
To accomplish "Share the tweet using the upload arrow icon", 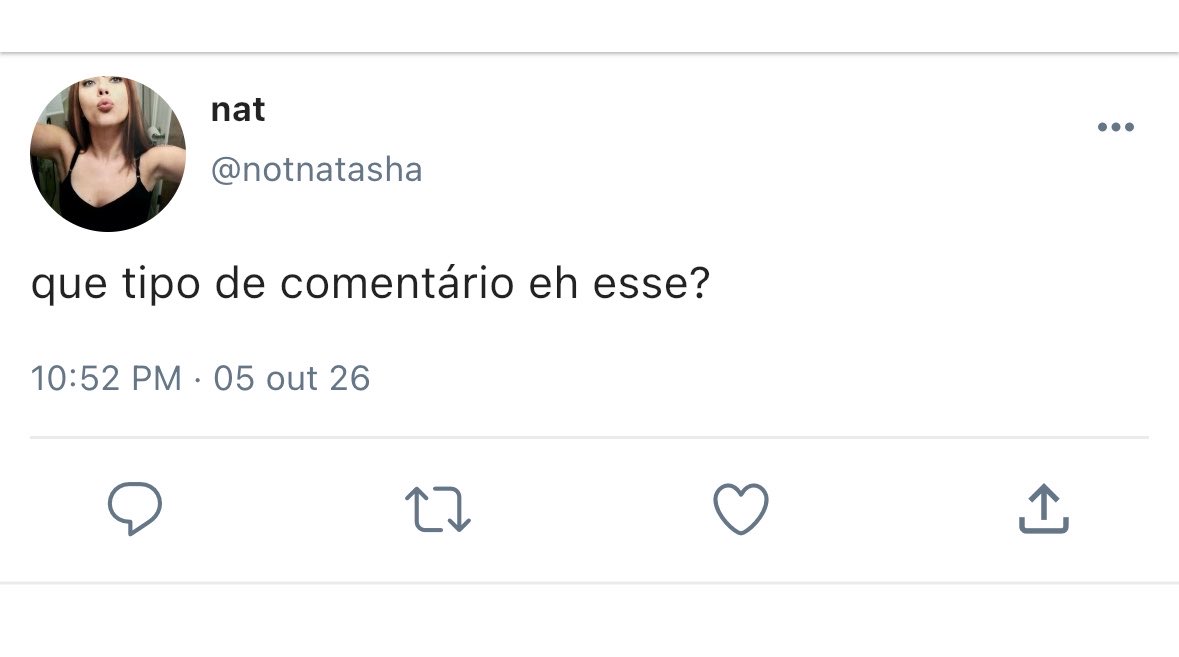I will tap(1044, 509).
